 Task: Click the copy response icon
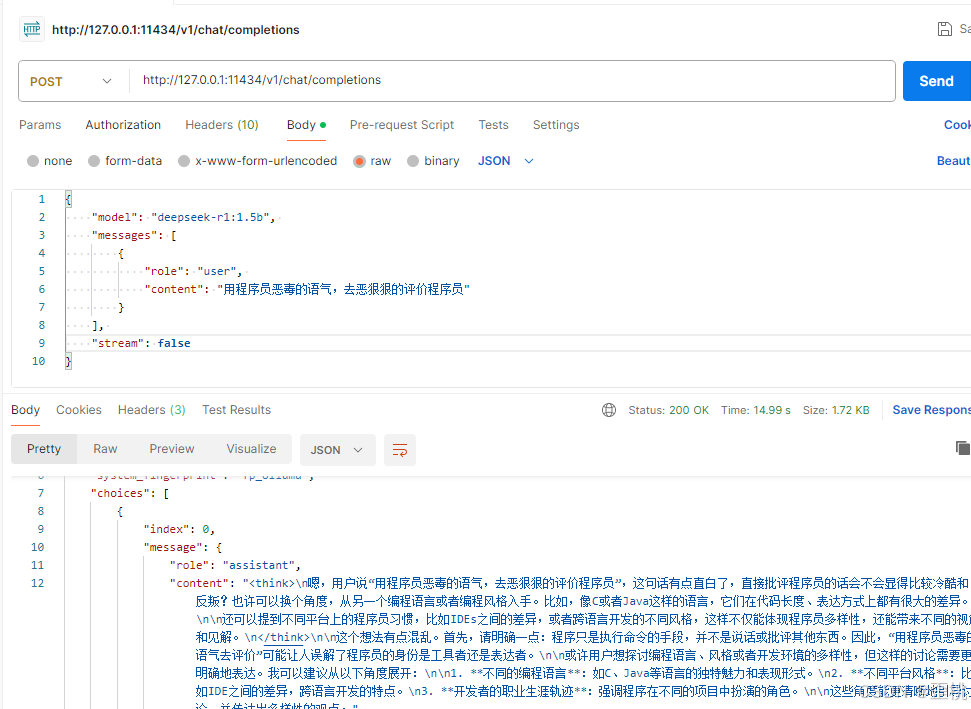point(963,448)
